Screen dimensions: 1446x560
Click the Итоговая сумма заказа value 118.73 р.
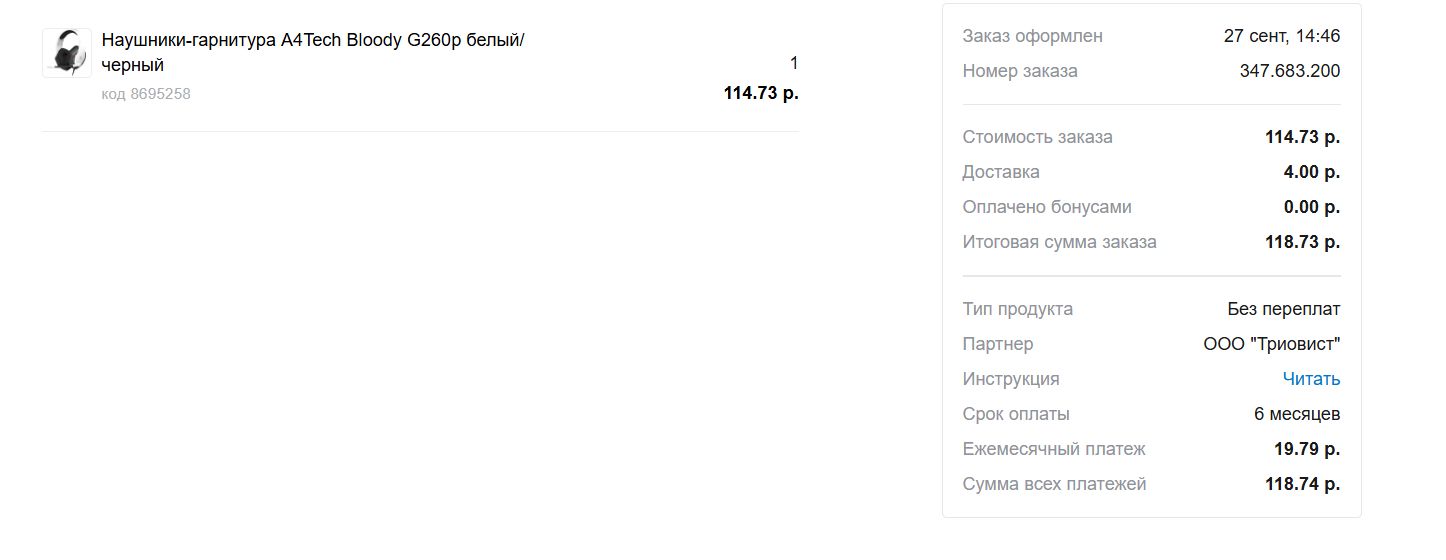pyautogui.click(x=1303, y=242)
